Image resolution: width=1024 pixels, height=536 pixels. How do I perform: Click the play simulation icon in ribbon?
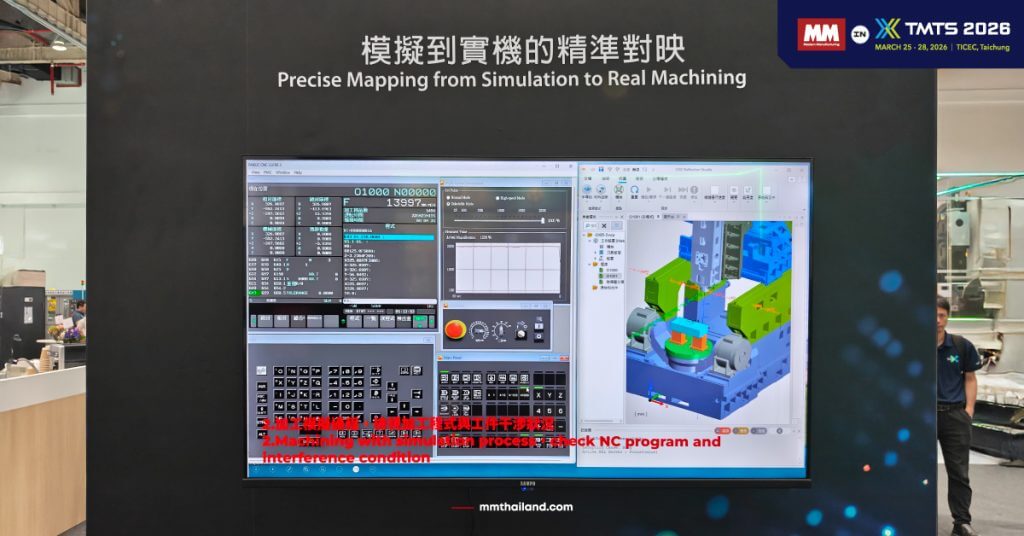click(648, 189)
